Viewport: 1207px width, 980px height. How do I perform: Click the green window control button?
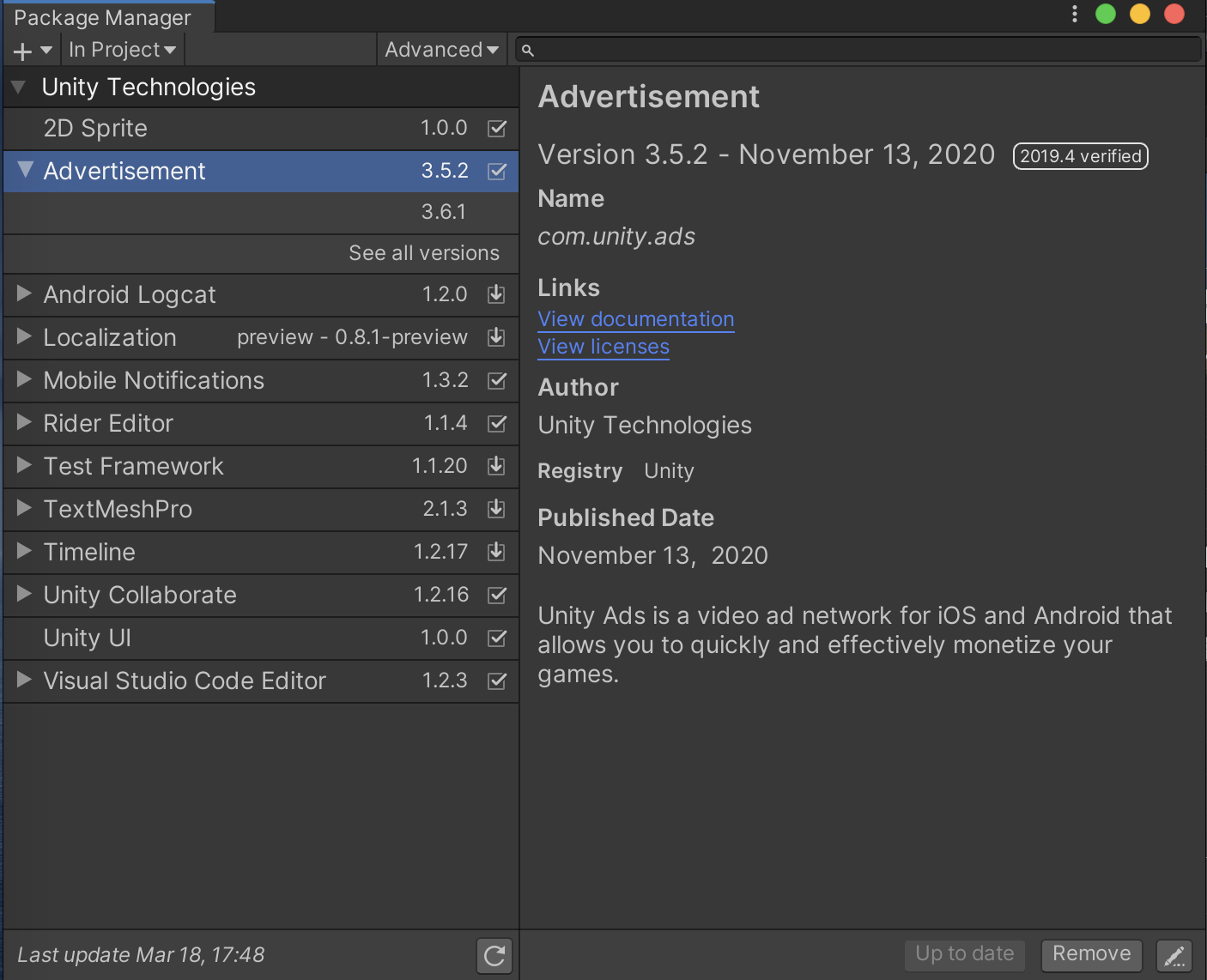coord(1106,14)
